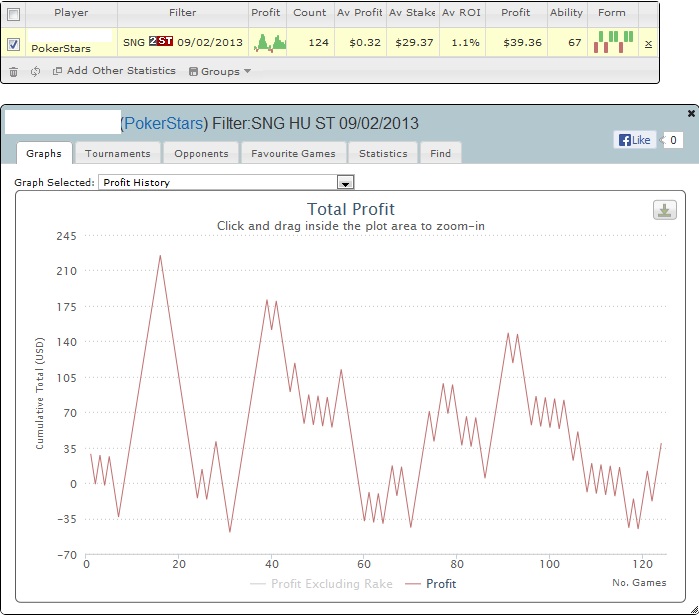Toggle the select-all checkbox in table header

(13, 14)
